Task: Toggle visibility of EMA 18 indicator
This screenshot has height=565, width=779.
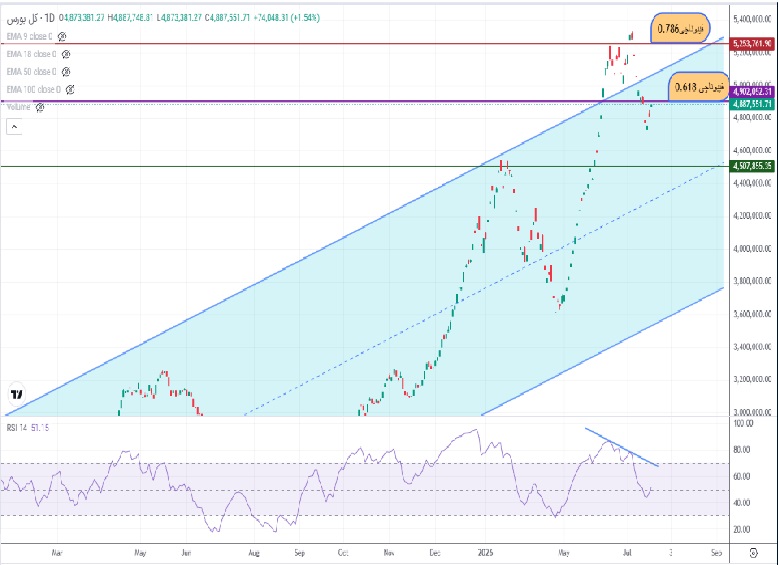Action: click(x=66, y=54)
